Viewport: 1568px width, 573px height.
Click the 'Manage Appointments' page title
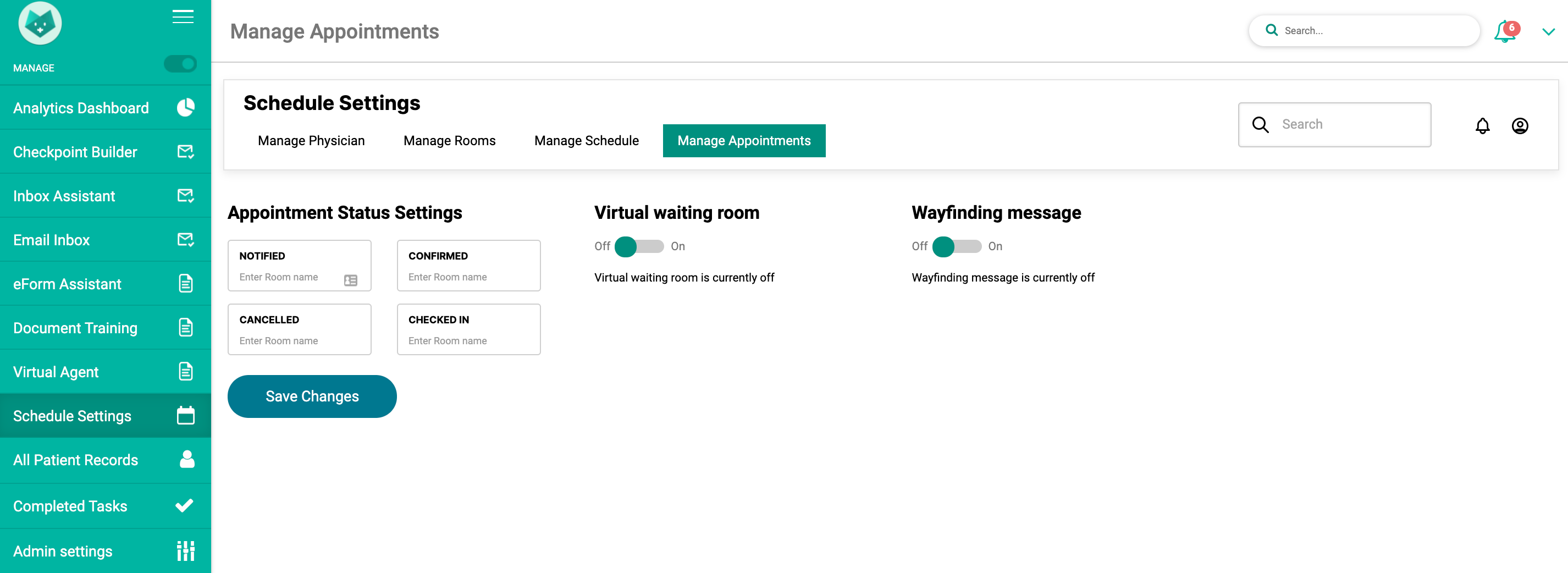coord(334,31)
